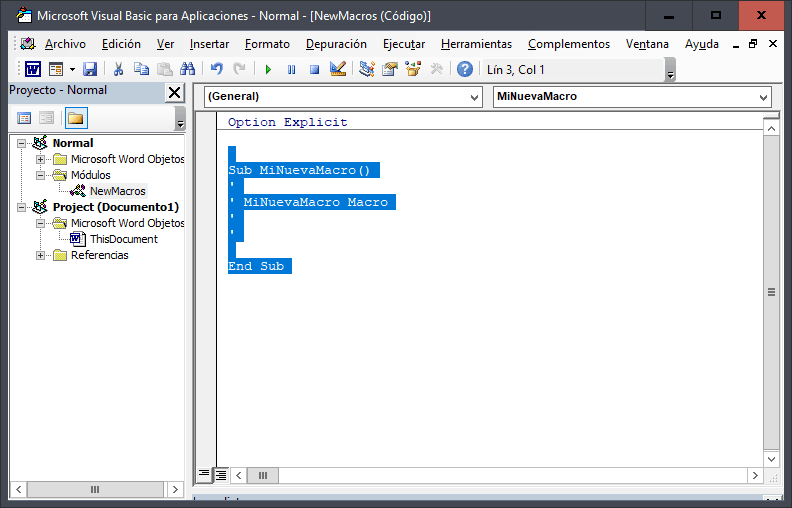Click code window scroll down arrow
Viewport: 792px width, 508px height.
771,459
